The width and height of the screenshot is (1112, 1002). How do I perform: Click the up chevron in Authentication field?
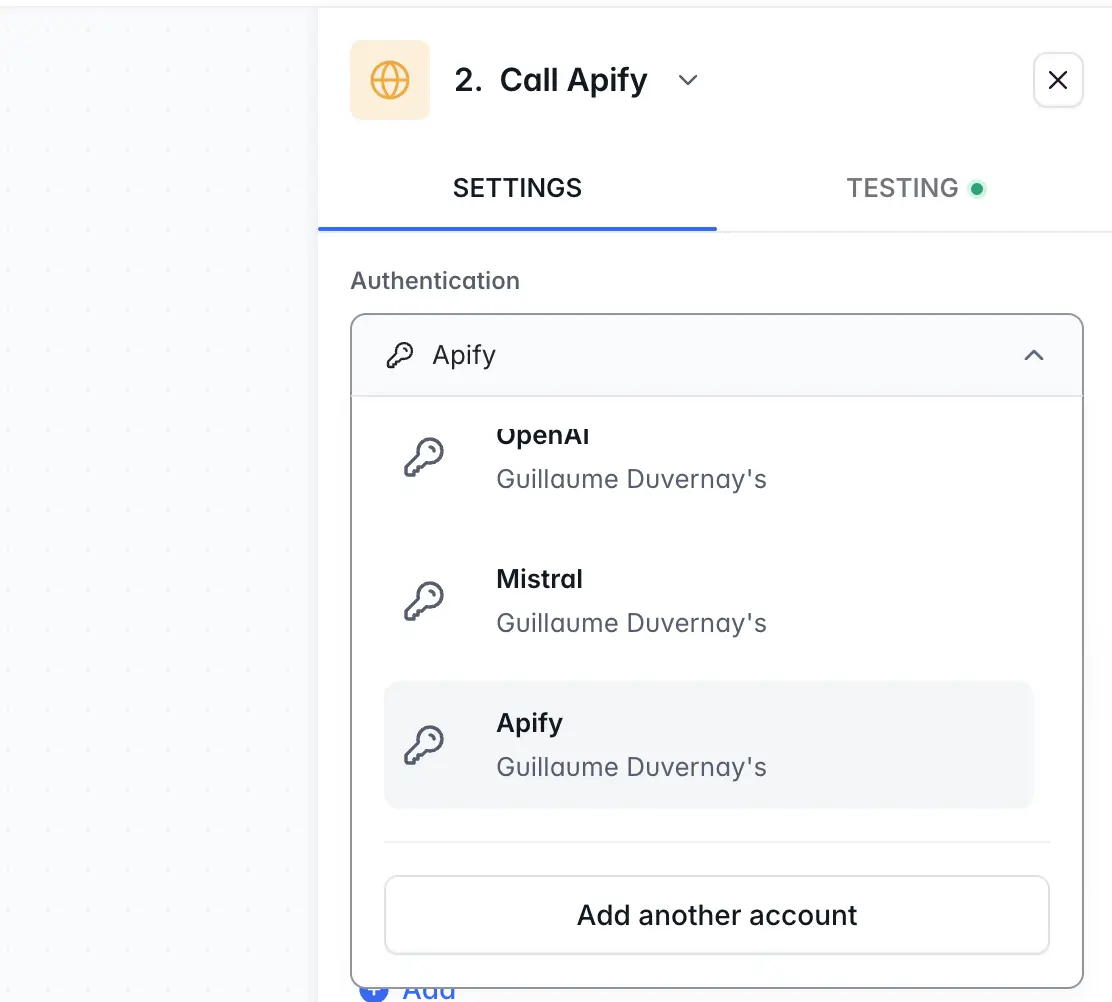[x=1033, y=355]
